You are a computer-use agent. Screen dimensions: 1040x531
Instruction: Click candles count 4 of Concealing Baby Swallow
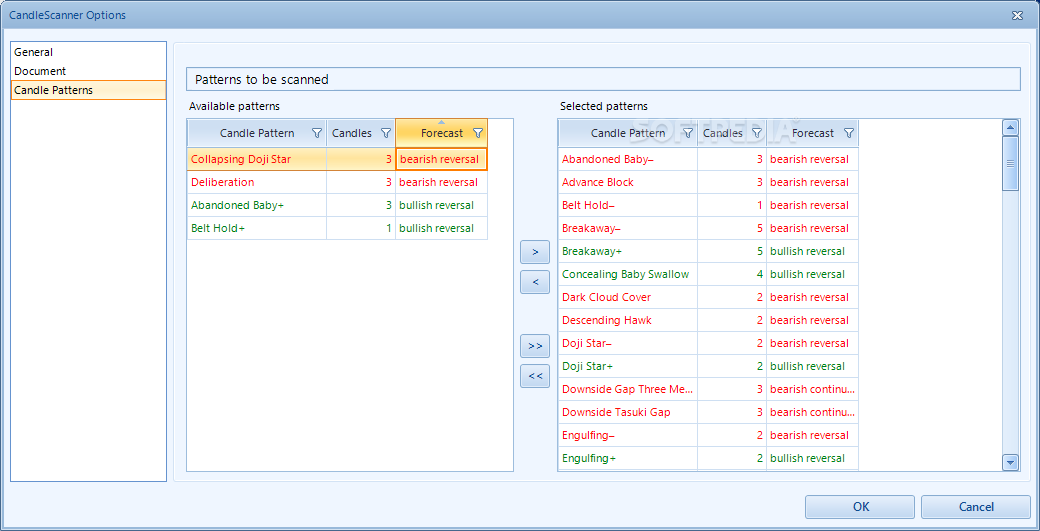click(732, 274)
